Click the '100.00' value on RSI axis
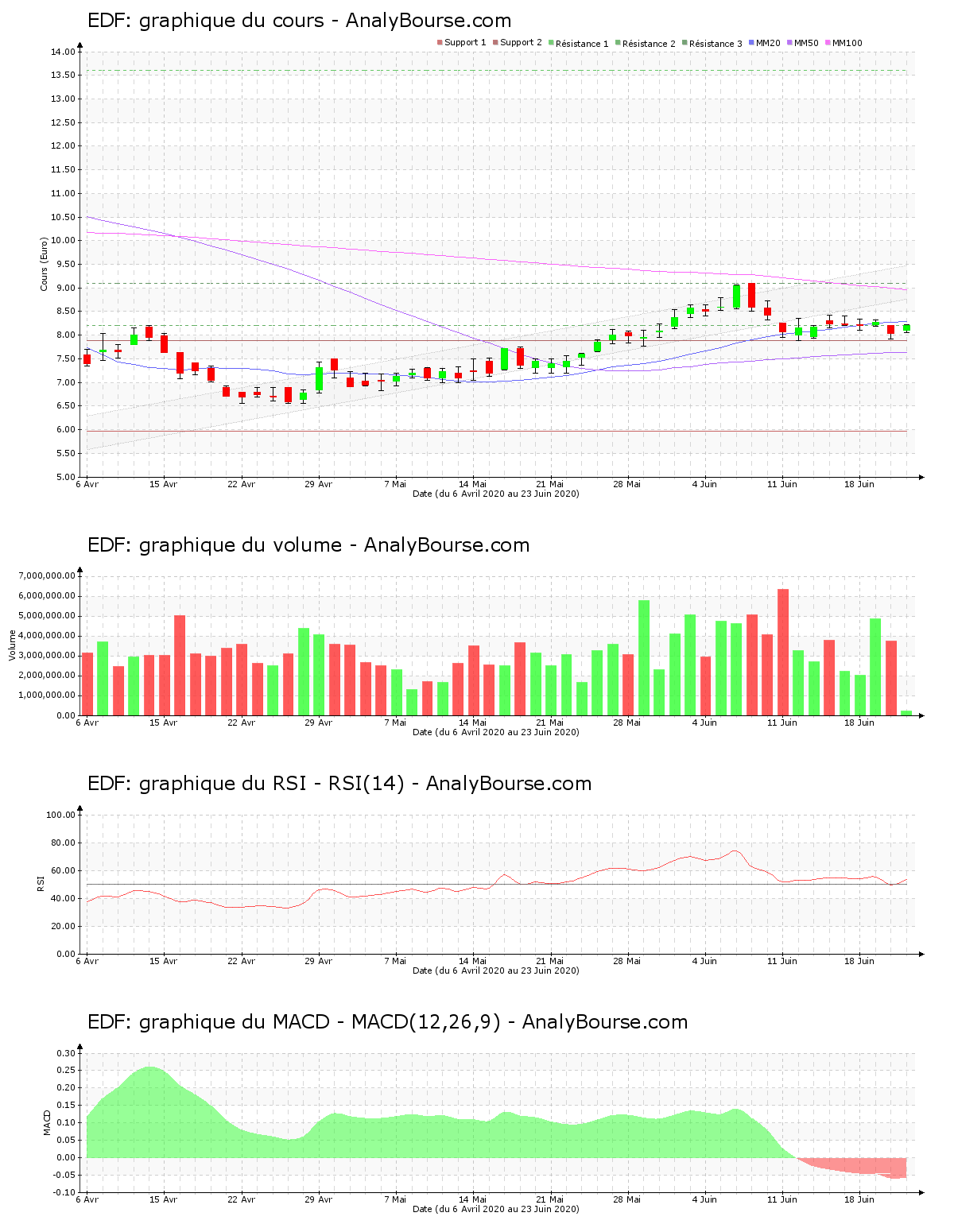Screen dimensions: 954x1232 coord(61,815)
